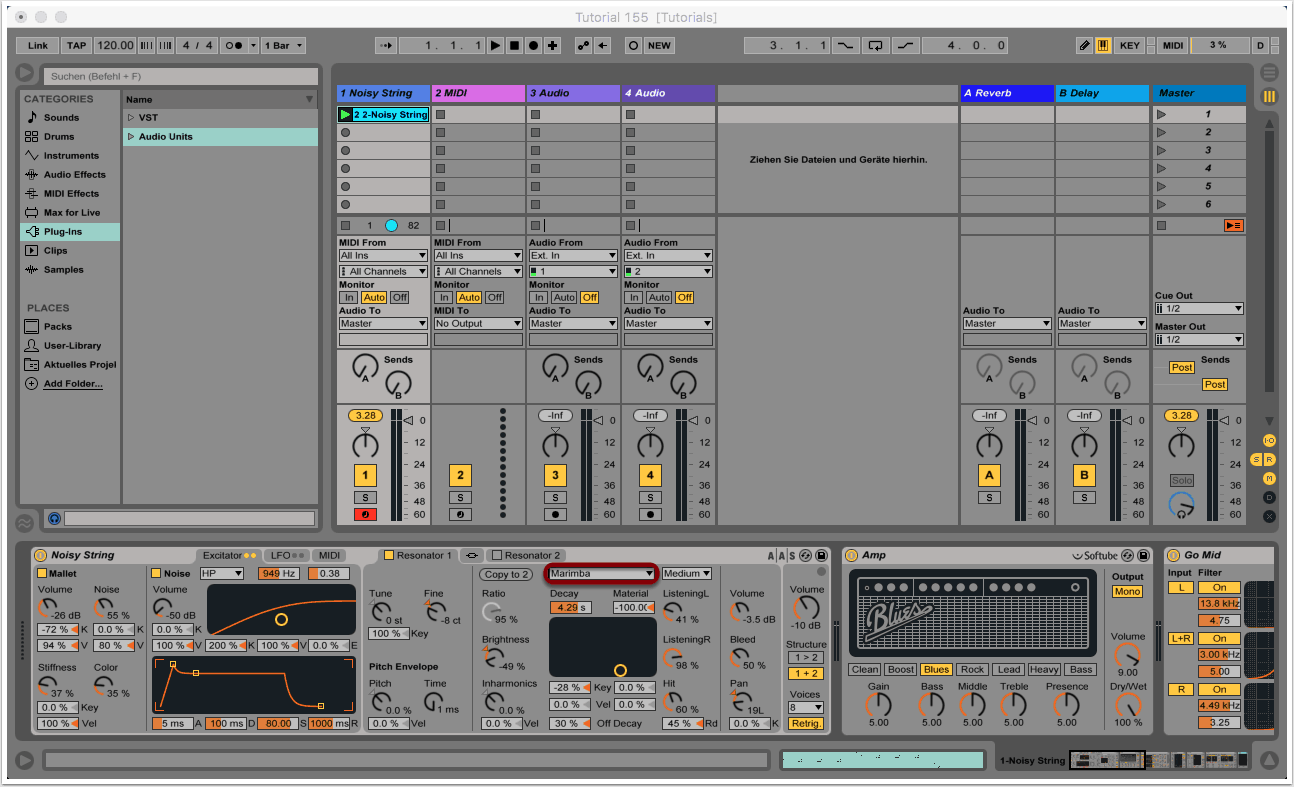The height and width of the screenshot is (787, 1294).
Task: Click the Copy to 2 button
Action: tap(506, 575)
